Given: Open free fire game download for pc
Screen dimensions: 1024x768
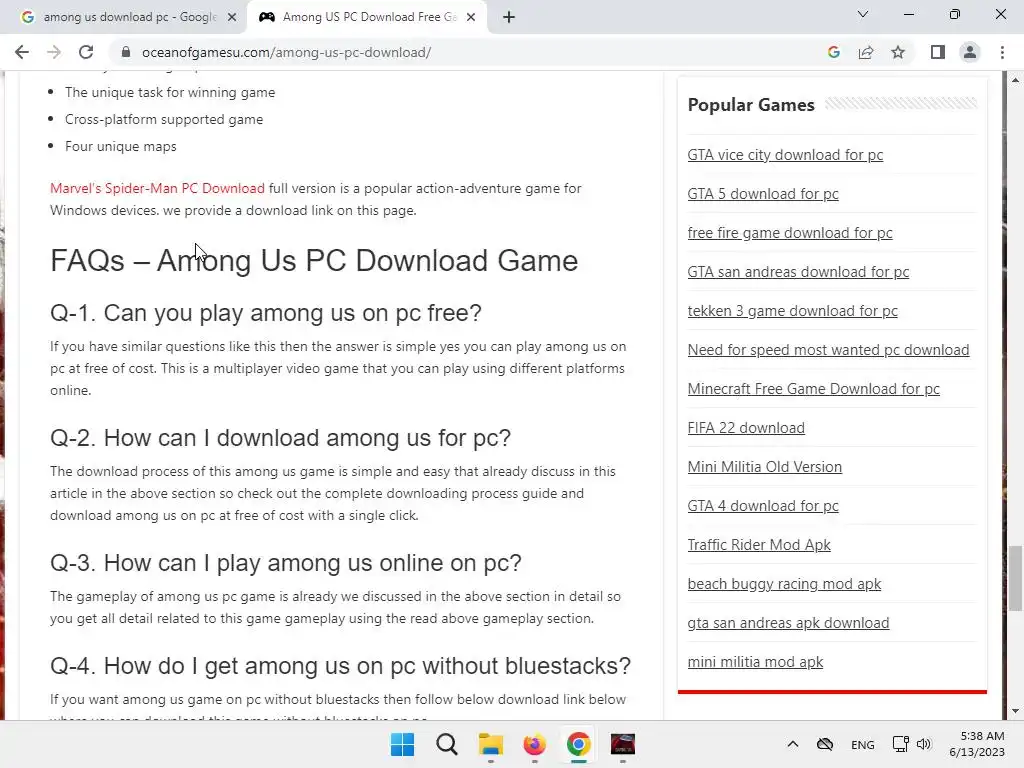Looking at the screenshot, I should click(790, 233).
